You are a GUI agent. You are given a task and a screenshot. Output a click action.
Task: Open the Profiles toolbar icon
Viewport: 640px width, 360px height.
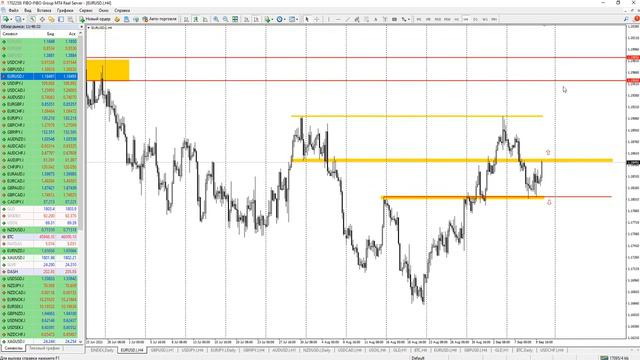18,19
